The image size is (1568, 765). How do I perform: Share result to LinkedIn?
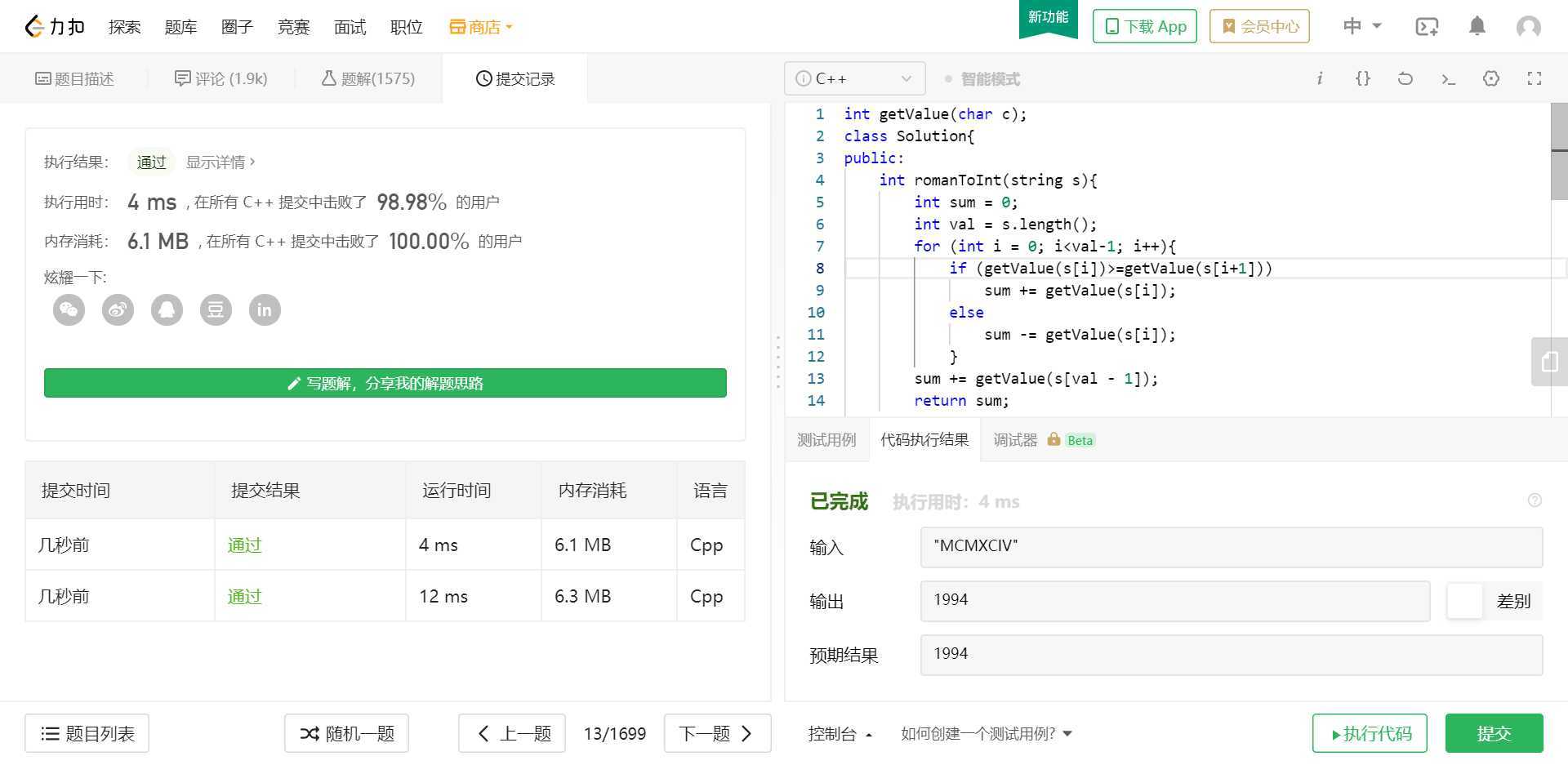265,309
